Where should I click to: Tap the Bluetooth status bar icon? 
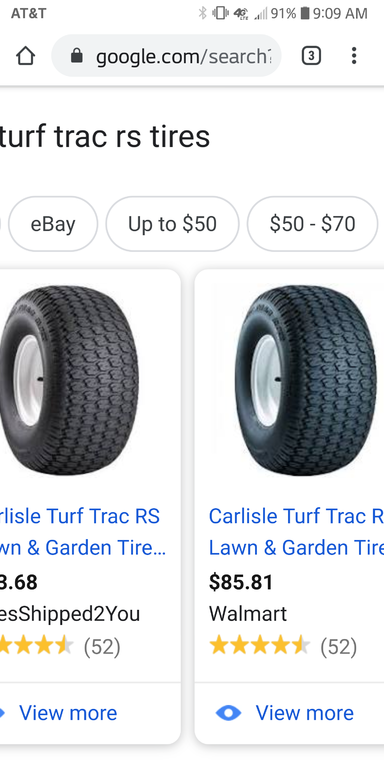click(x=202, y=13)
